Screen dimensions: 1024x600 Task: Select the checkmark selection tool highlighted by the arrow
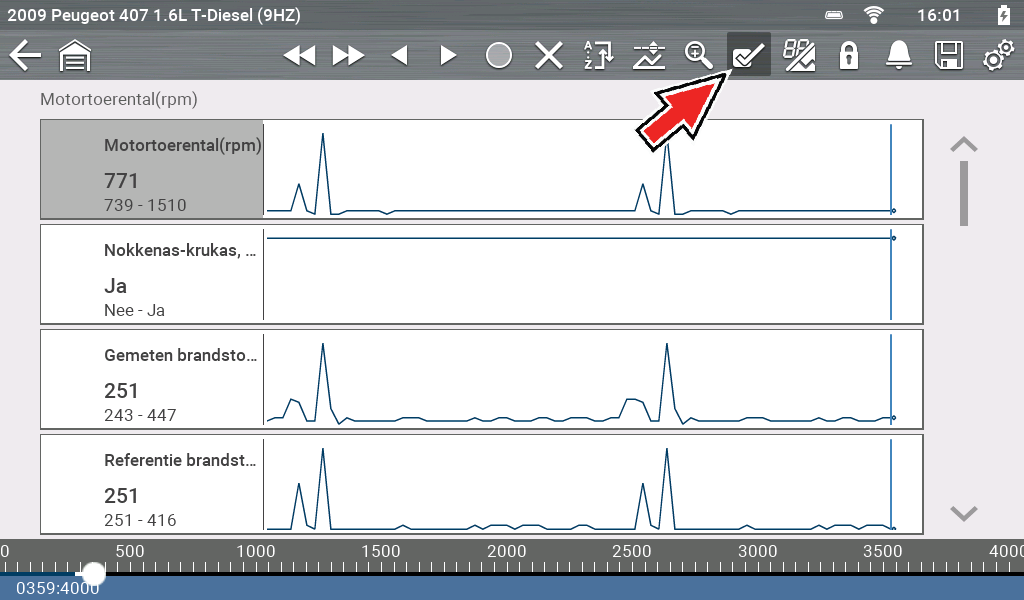click(x=747, y=55)
